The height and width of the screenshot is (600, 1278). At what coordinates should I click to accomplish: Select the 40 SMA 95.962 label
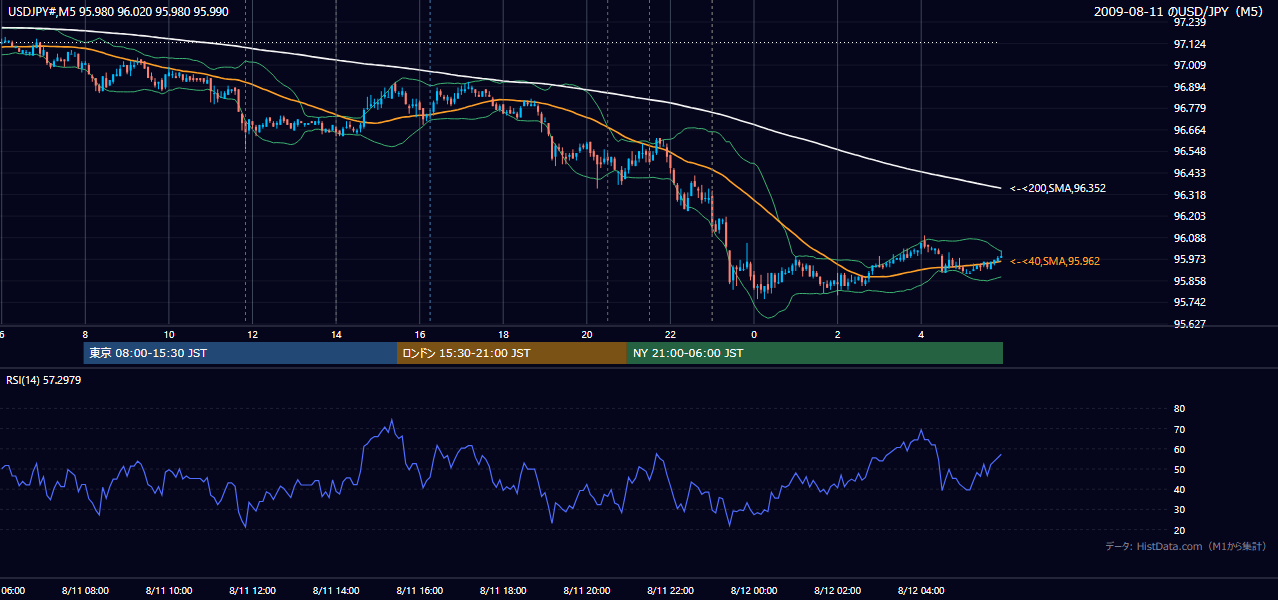pos(1055,261)
